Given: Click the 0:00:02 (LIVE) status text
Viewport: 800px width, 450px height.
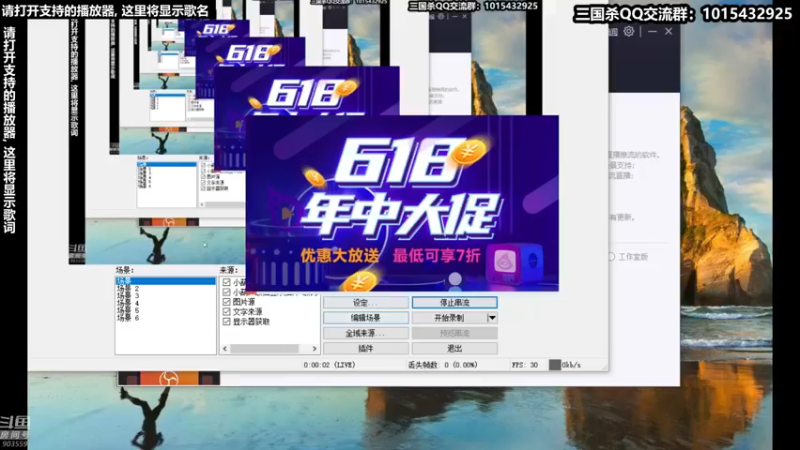Looking at the screenshot, I should click(329, 365).
